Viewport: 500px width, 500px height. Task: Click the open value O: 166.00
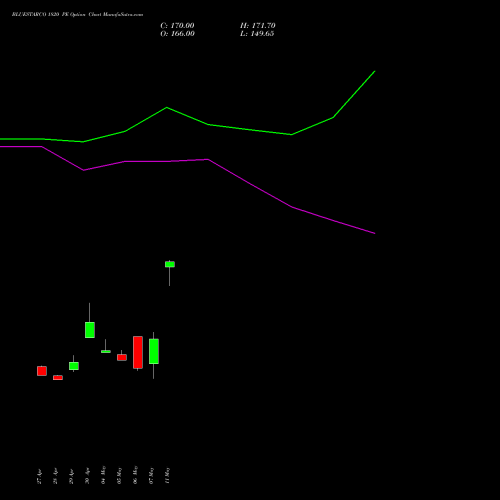[x=177, y=34]
